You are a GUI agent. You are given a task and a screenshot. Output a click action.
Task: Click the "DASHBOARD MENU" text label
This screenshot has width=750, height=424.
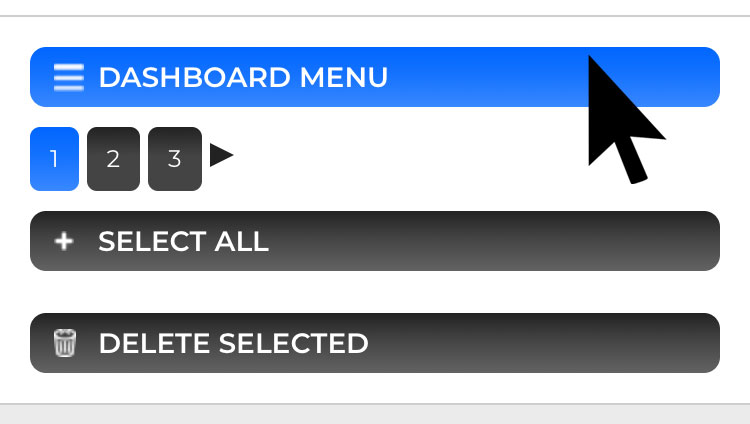243,78
